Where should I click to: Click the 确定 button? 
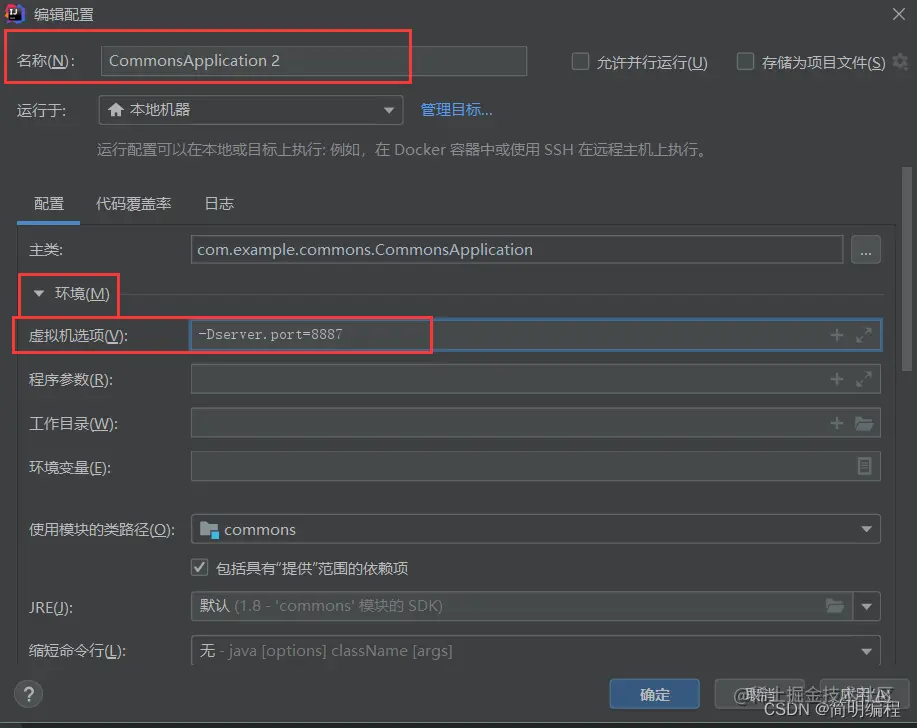point(654,694)
